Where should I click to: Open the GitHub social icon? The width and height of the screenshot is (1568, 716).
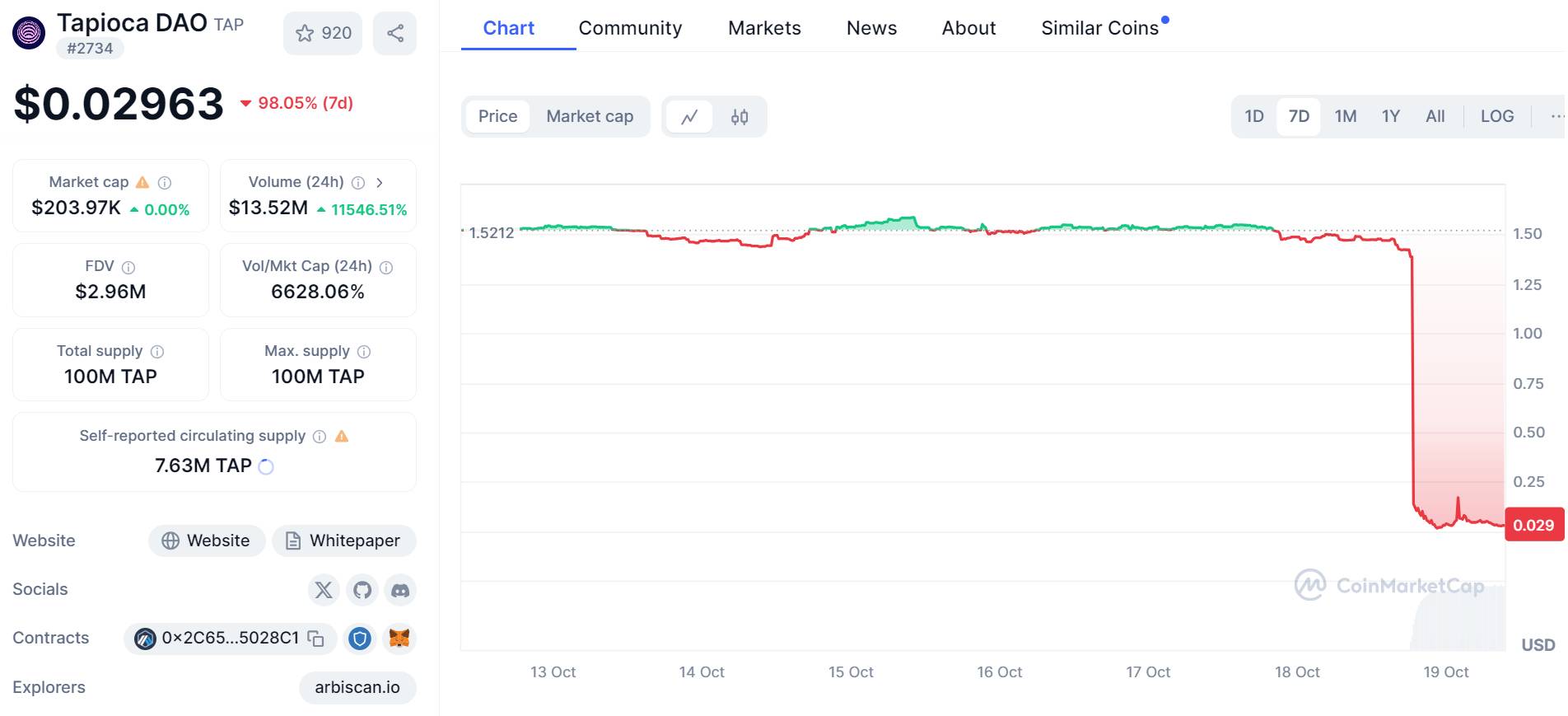[362, 590]
